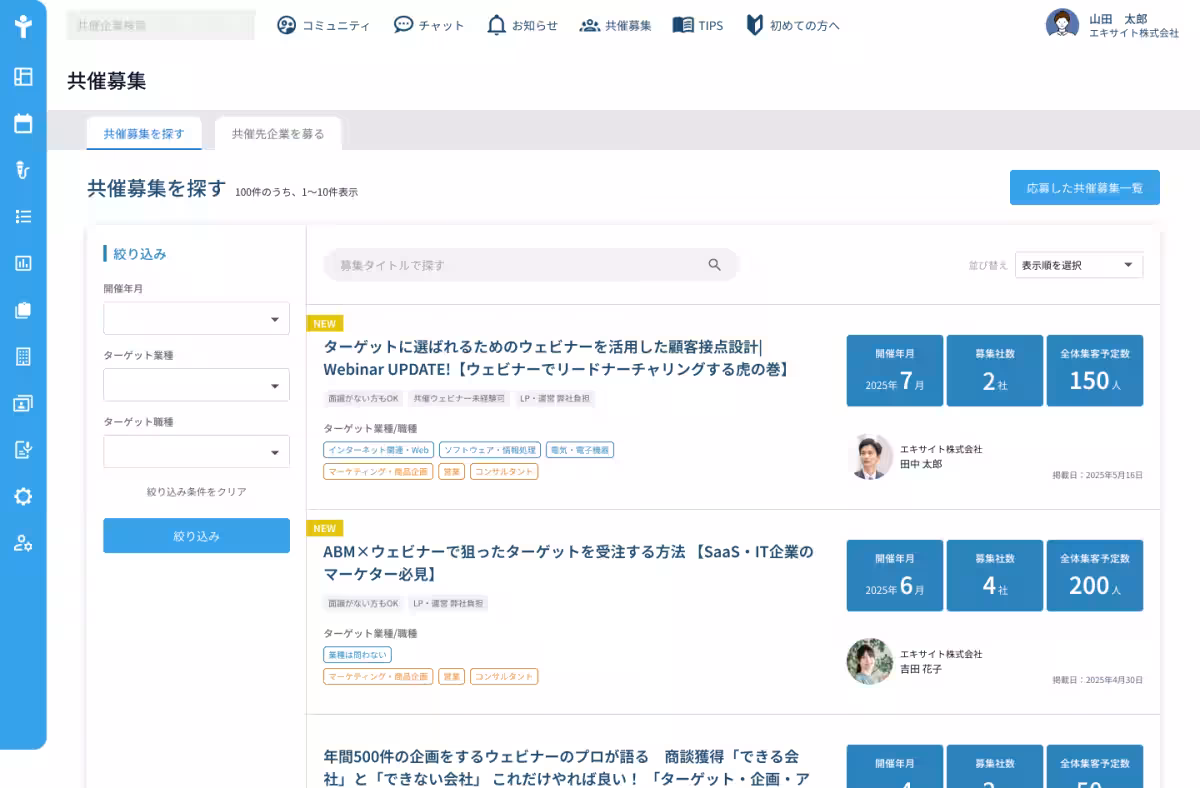1200x788 pixels.
Task: Click the 応募した共催募集一覧 button
Action: tap(1084, 187)
